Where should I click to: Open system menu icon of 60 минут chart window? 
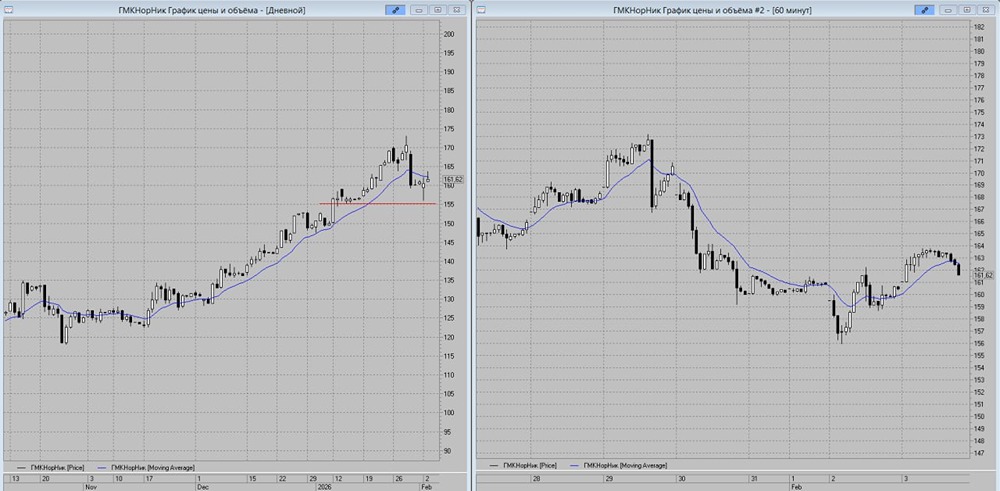click(x=482, y=10)
